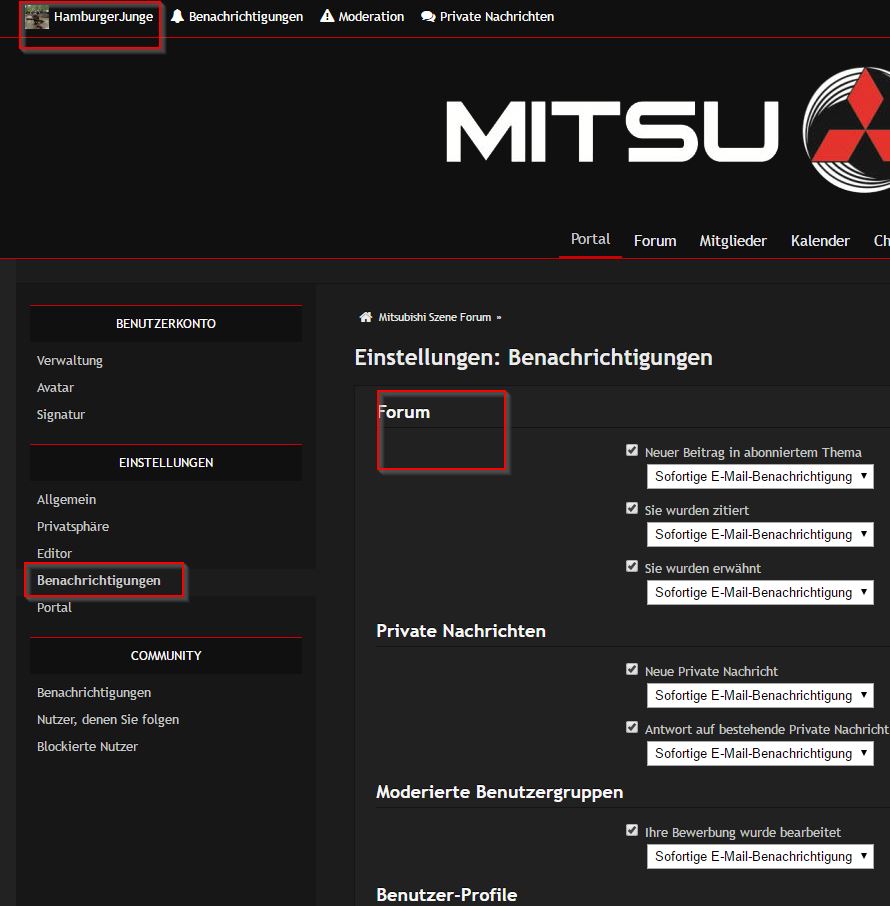
Task: Open the Private Nachrichten chat bubbles icon
Action: click(x=428, y=17)
